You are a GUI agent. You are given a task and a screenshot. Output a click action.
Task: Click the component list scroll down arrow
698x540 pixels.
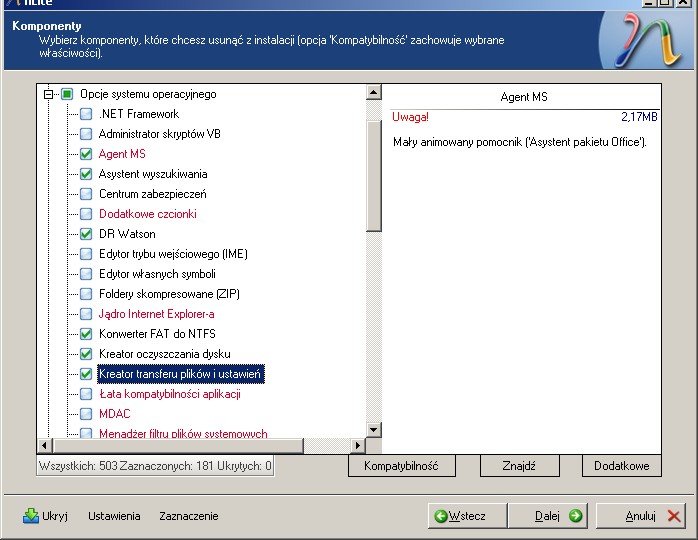[373, 430]
